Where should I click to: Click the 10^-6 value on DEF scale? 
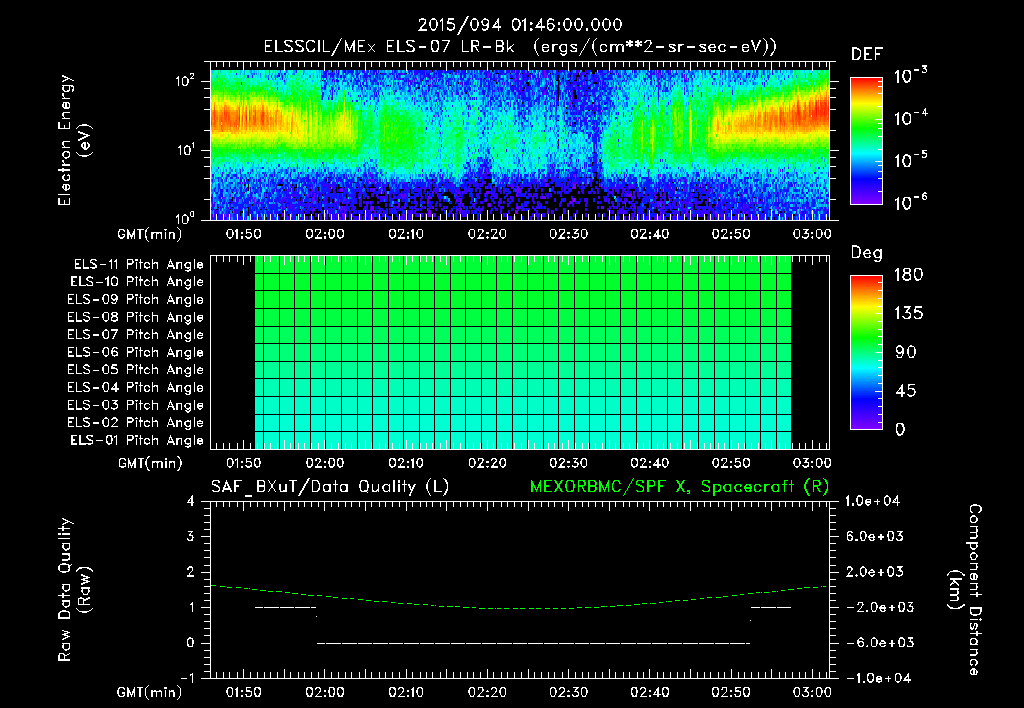910,202
